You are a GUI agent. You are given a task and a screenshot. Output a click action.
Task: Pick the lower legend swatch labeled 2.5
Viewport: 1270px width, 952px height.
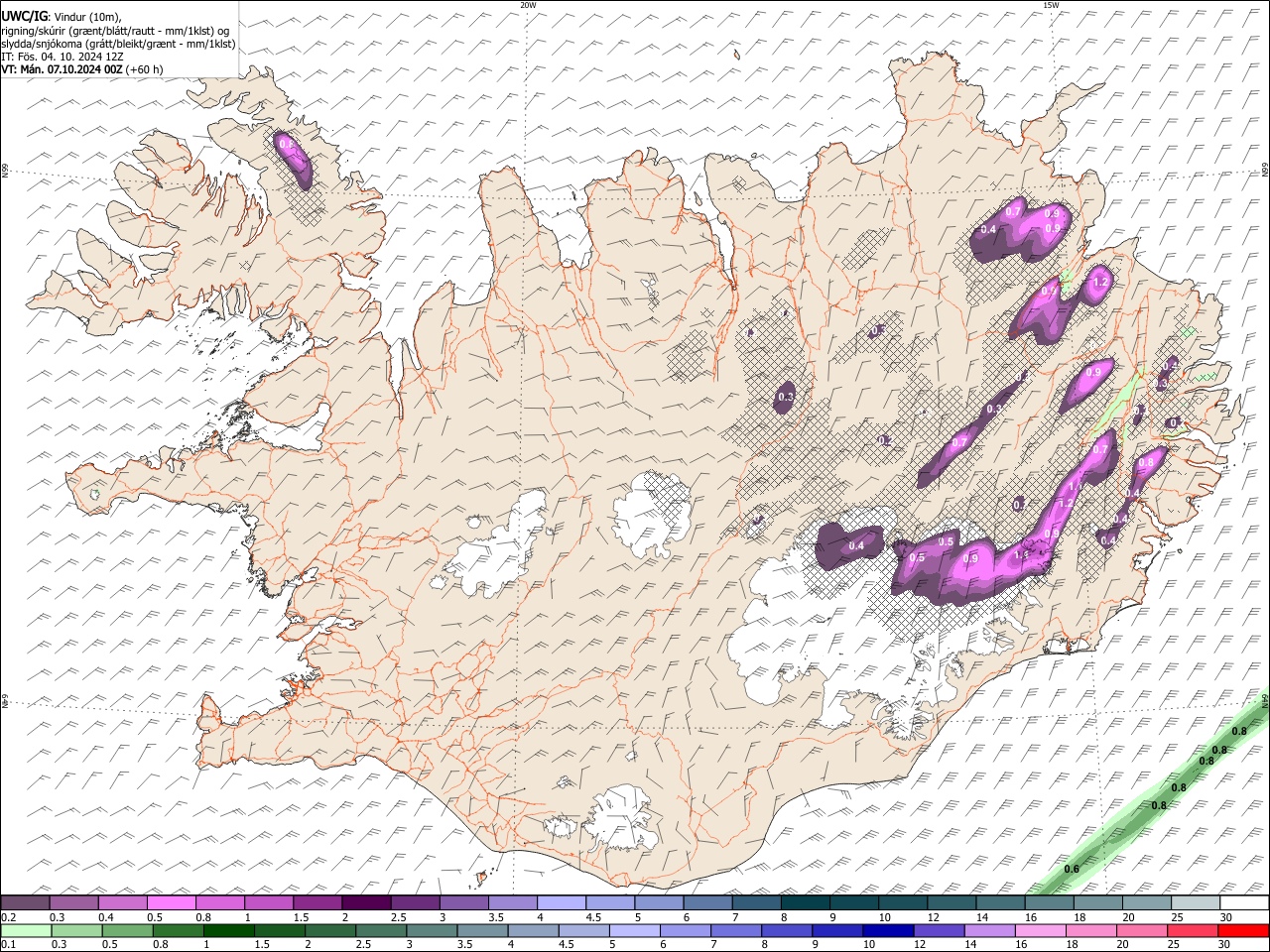pyautogui.click(x=381, y=930)
